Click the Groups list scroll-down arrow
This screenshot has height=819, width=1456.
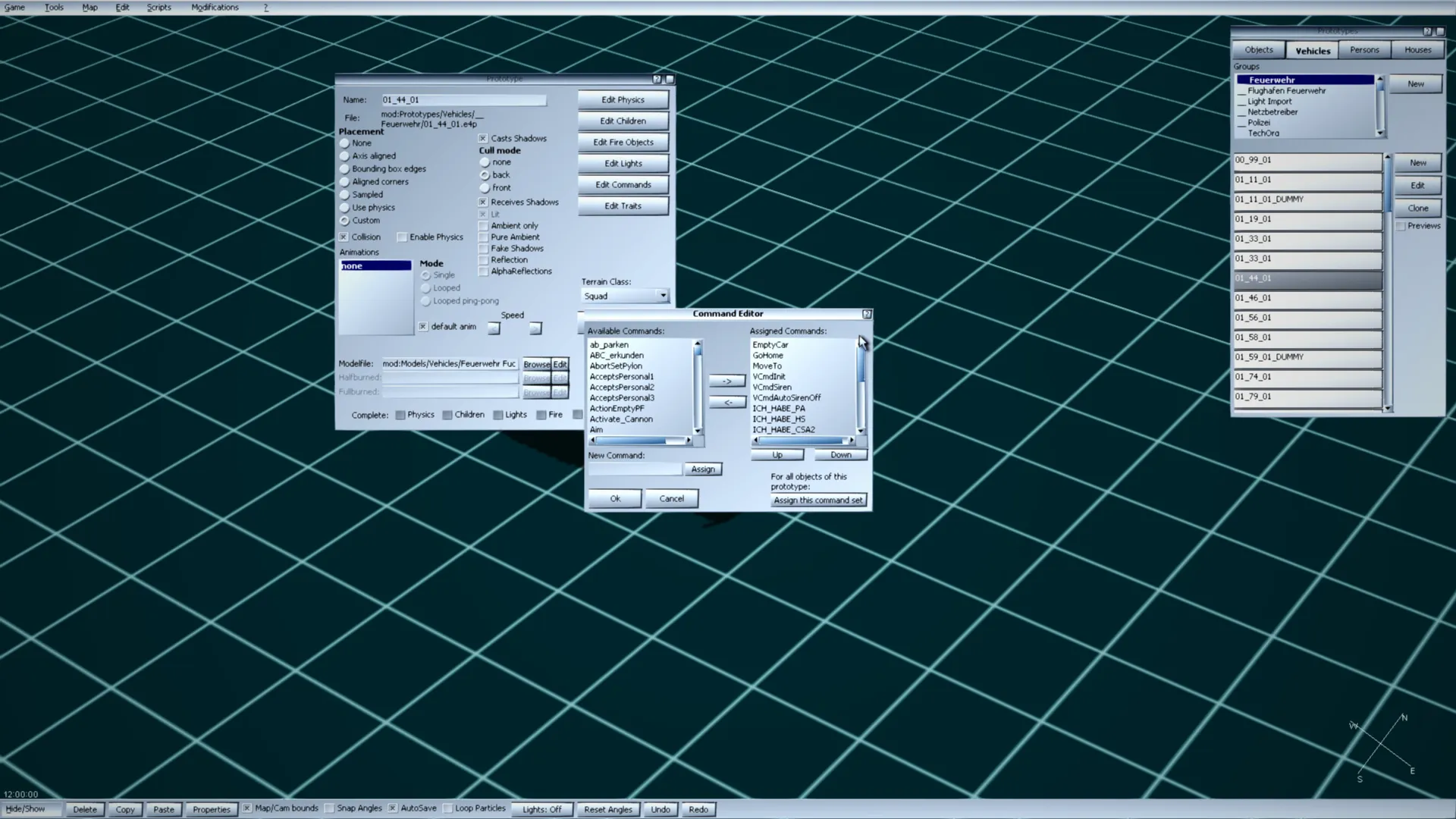pyautogui.click(x=1380, y=133)
